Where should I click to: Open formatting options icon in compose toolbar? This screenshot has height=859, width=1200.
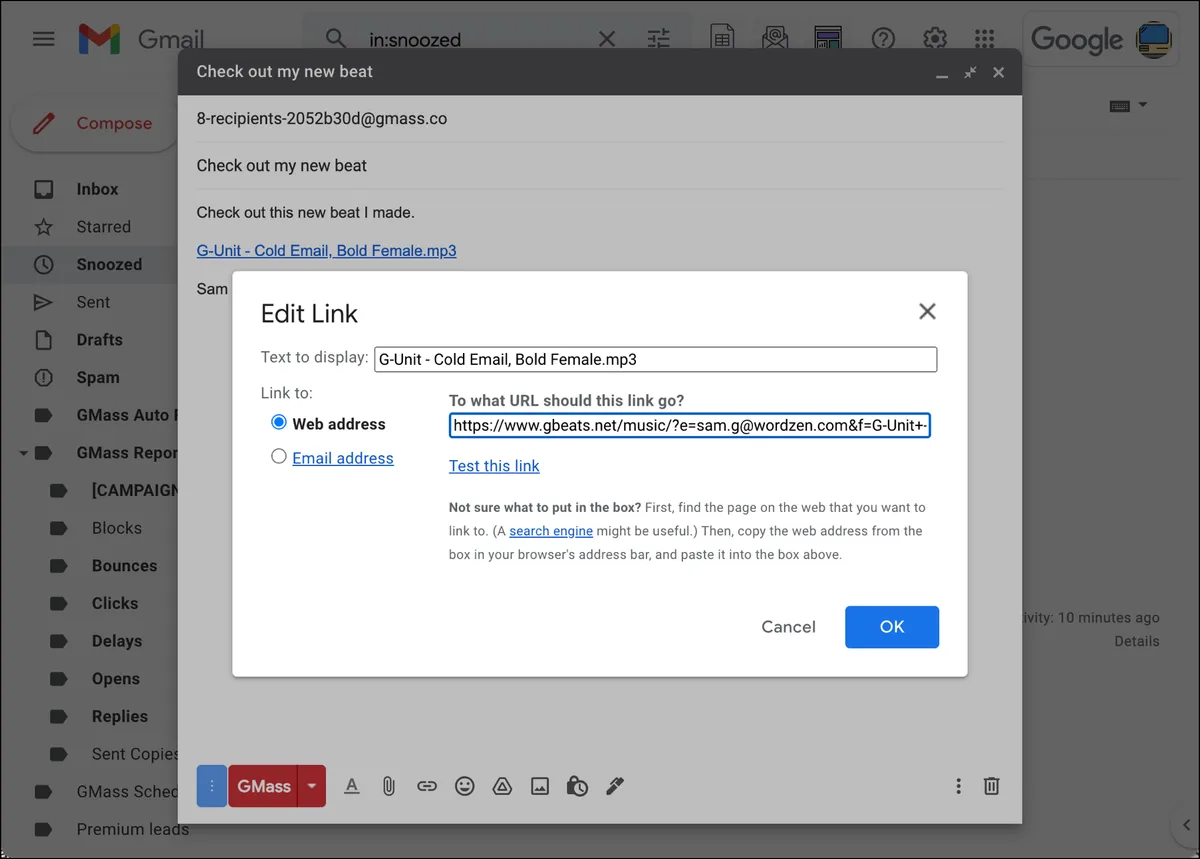click(352, 786)
